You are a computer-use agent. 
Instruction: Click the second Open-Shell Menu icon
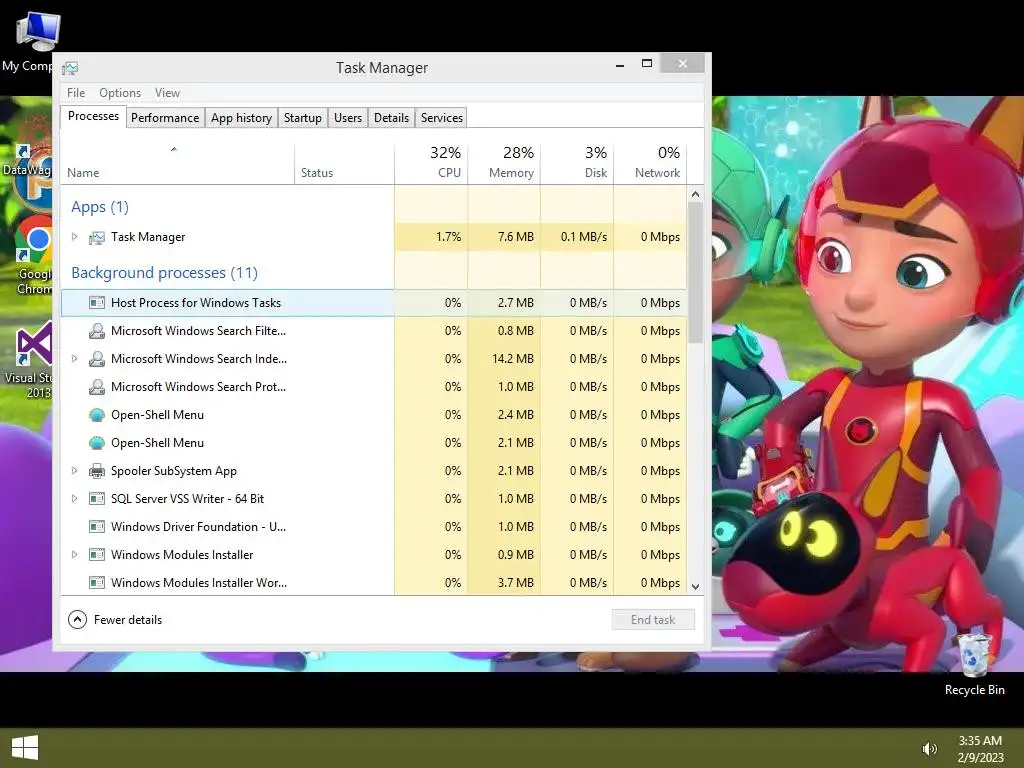tap(97, 443)
